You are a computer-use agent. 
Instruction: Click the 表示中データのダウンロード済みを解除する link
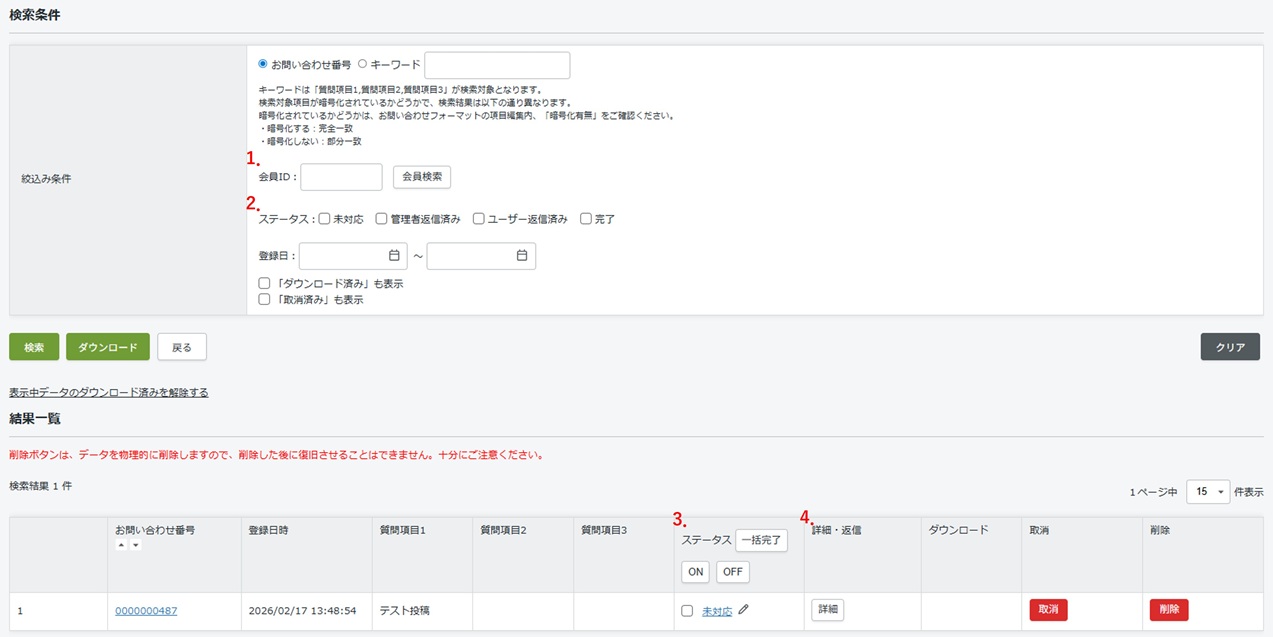pyautogui.click(x=109, y=393)
